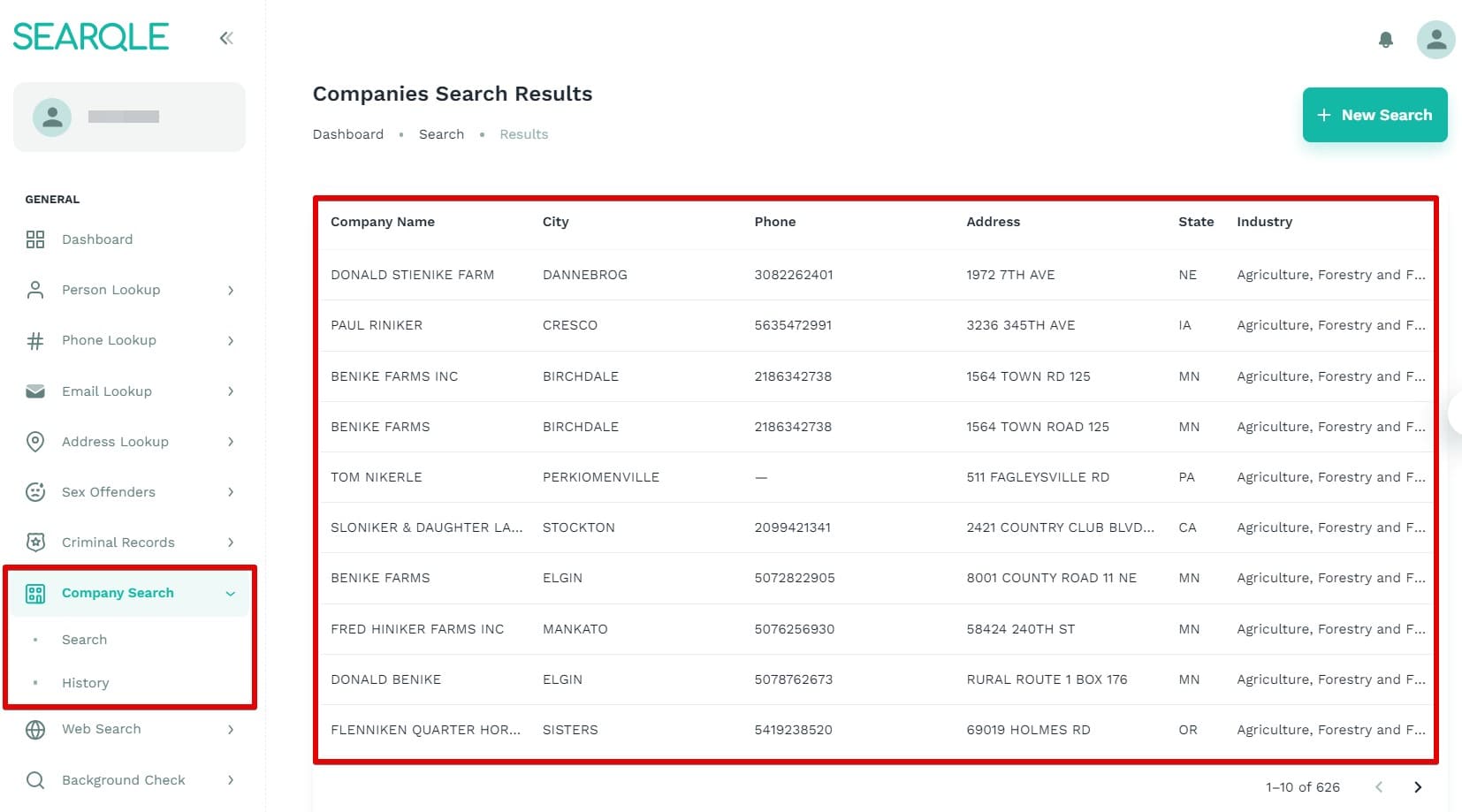Select TOM NIKERLE company name

pos(377,477)
